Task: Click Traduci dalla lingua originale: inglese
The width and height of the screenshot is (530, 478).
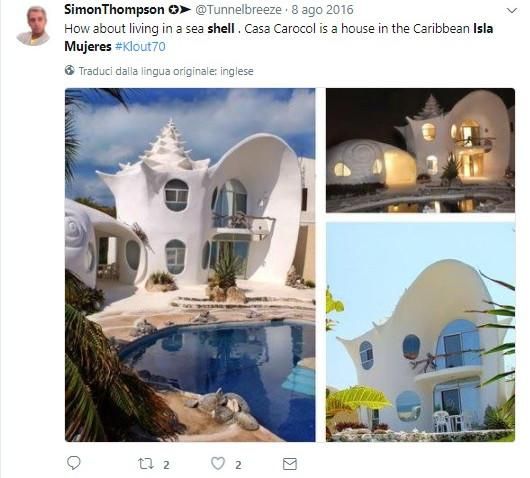Action: pos(166,71)
